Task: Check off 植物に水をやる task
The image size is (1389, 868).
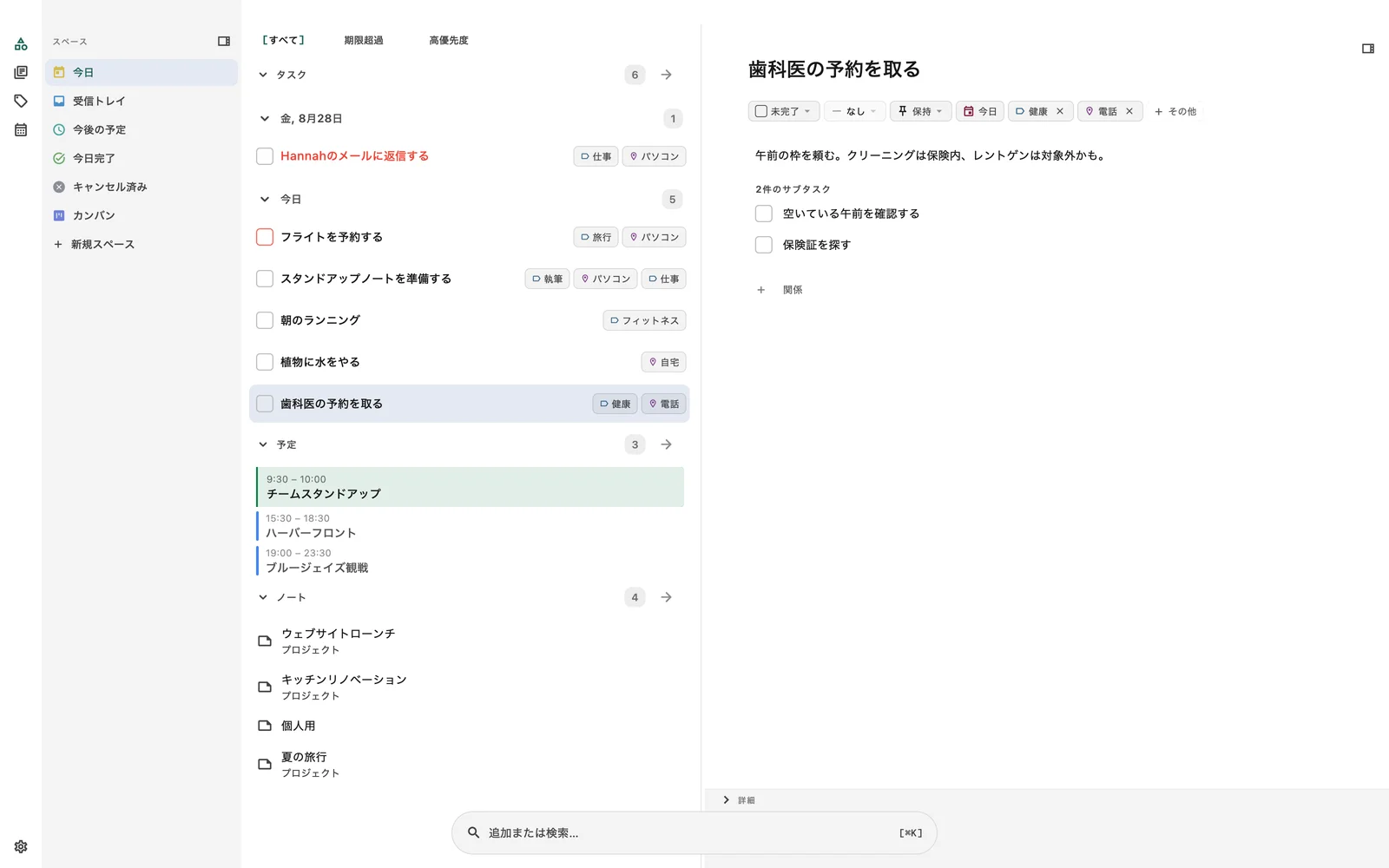Action: coord(265,362)
